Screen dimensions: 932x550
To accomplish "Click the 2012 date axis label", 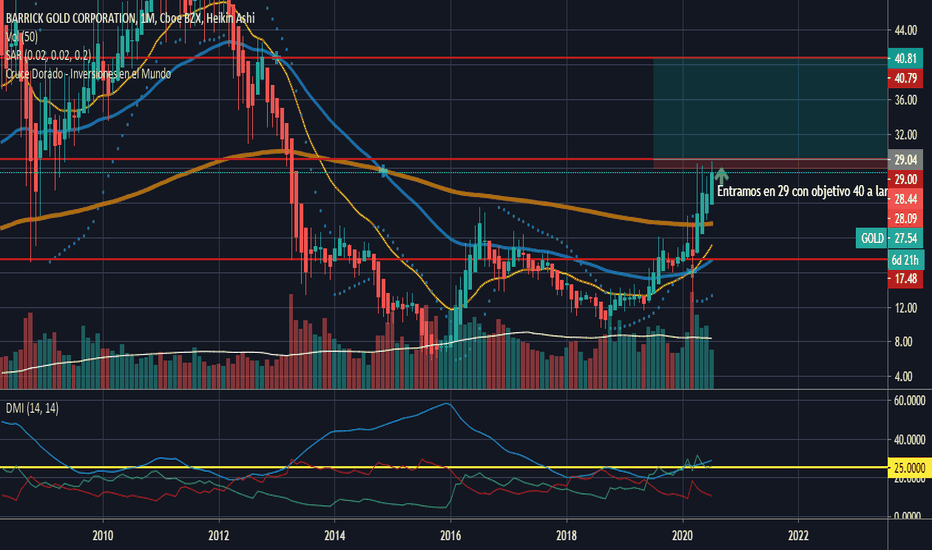I will [x=219, y=536].
